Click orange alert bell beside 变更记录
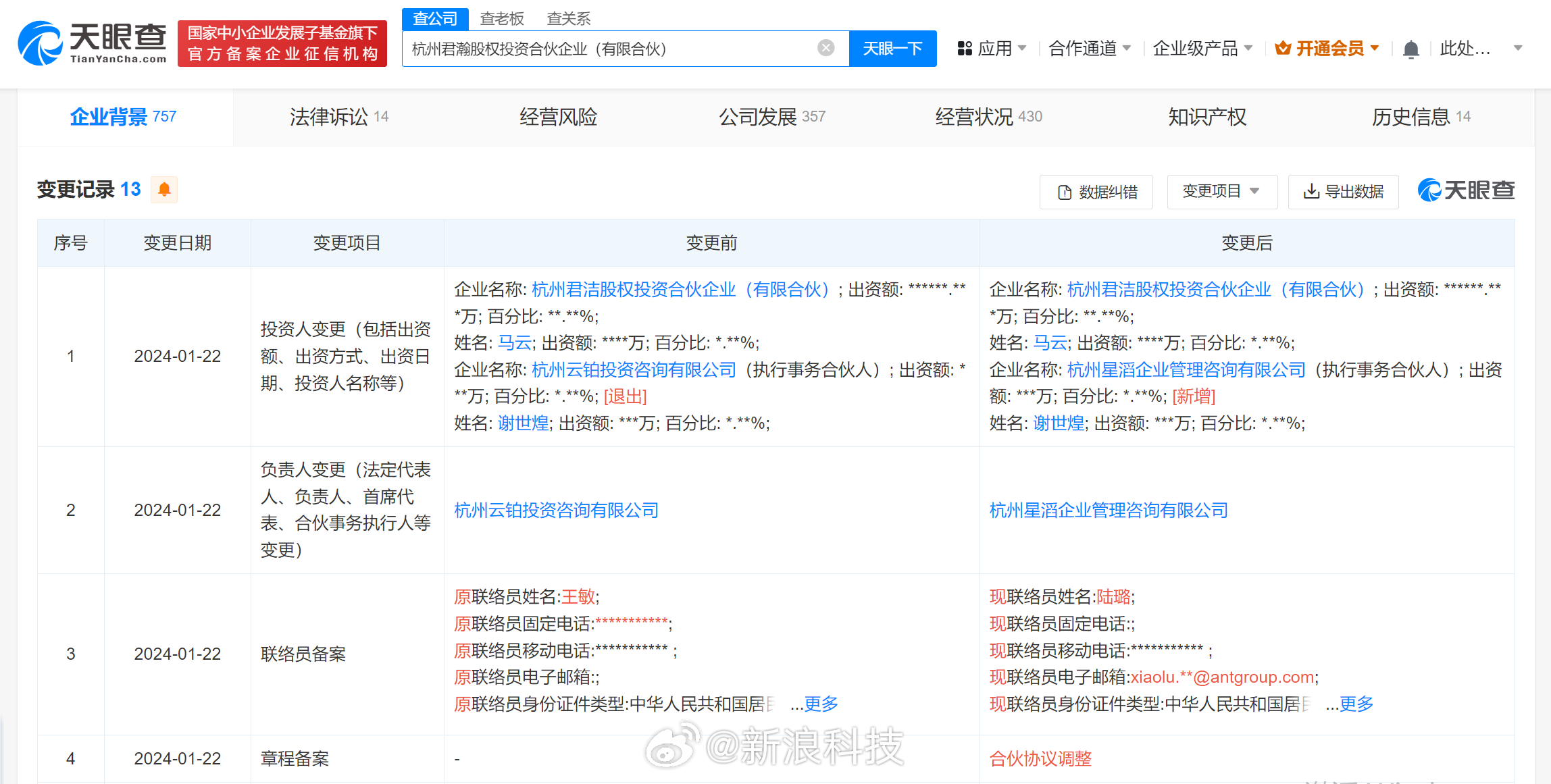 [x=164, y=190]
